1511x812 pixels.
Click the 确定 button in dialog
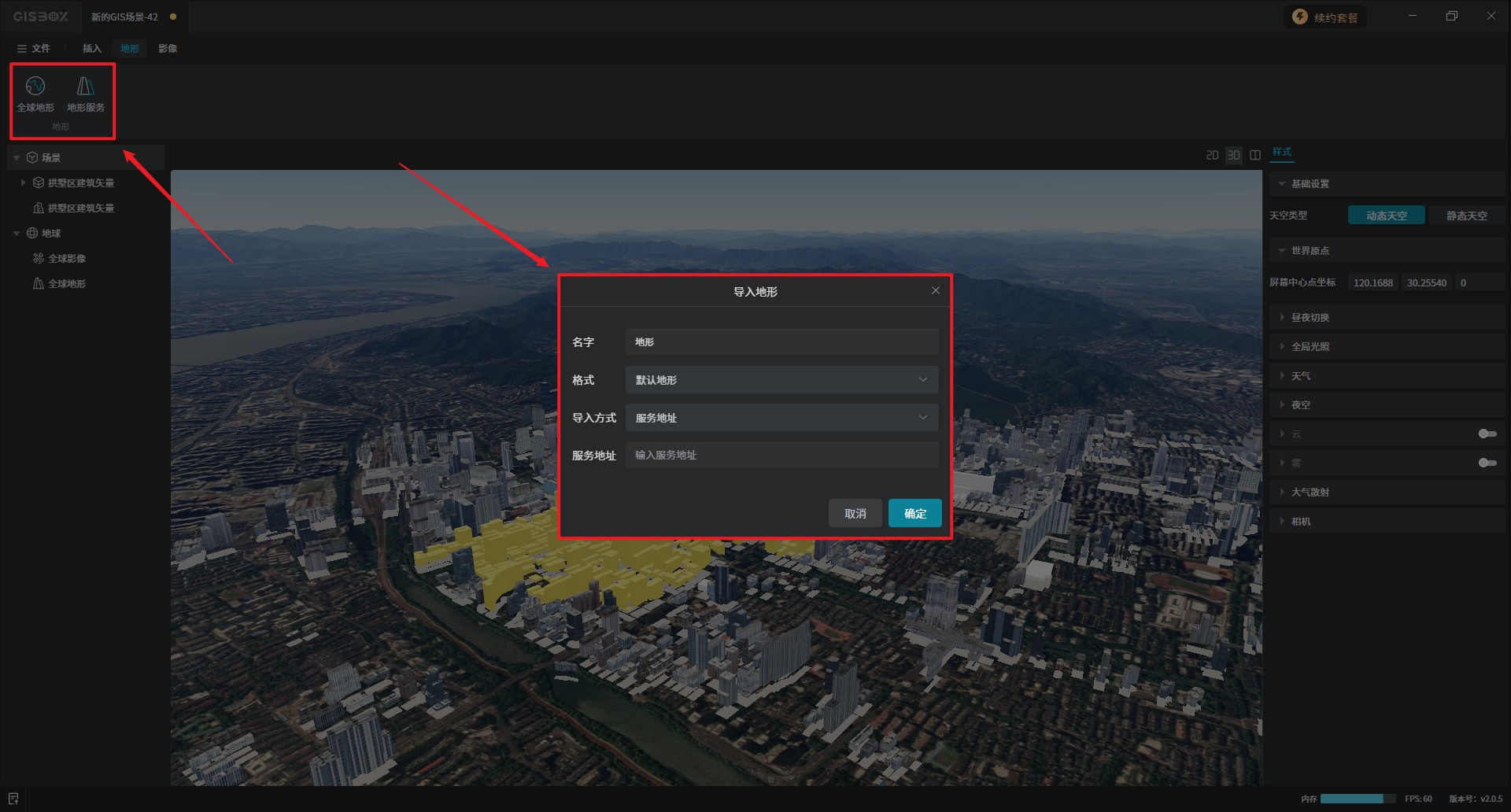coord(914,514)
